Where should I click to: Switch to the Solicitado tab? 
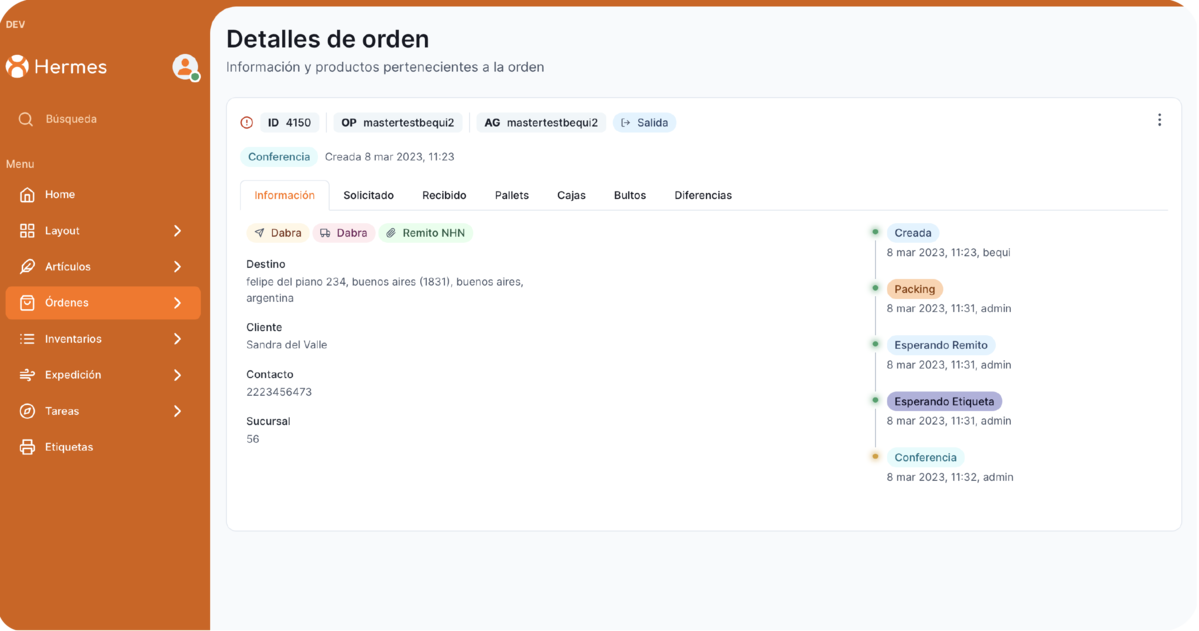point(368,195)
